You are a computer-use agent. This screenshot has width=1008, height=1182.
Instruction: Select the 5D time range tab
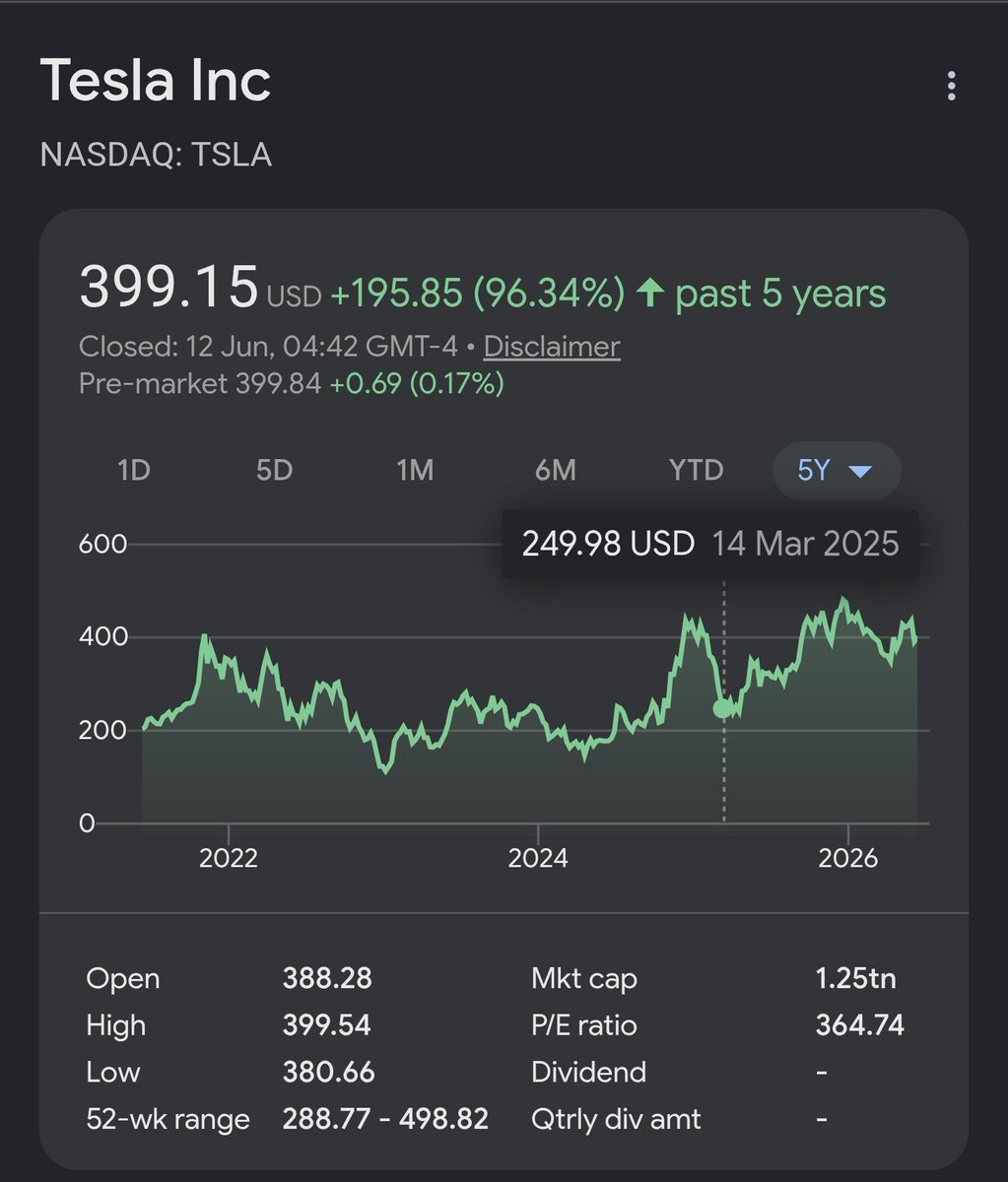pos(275,470)
